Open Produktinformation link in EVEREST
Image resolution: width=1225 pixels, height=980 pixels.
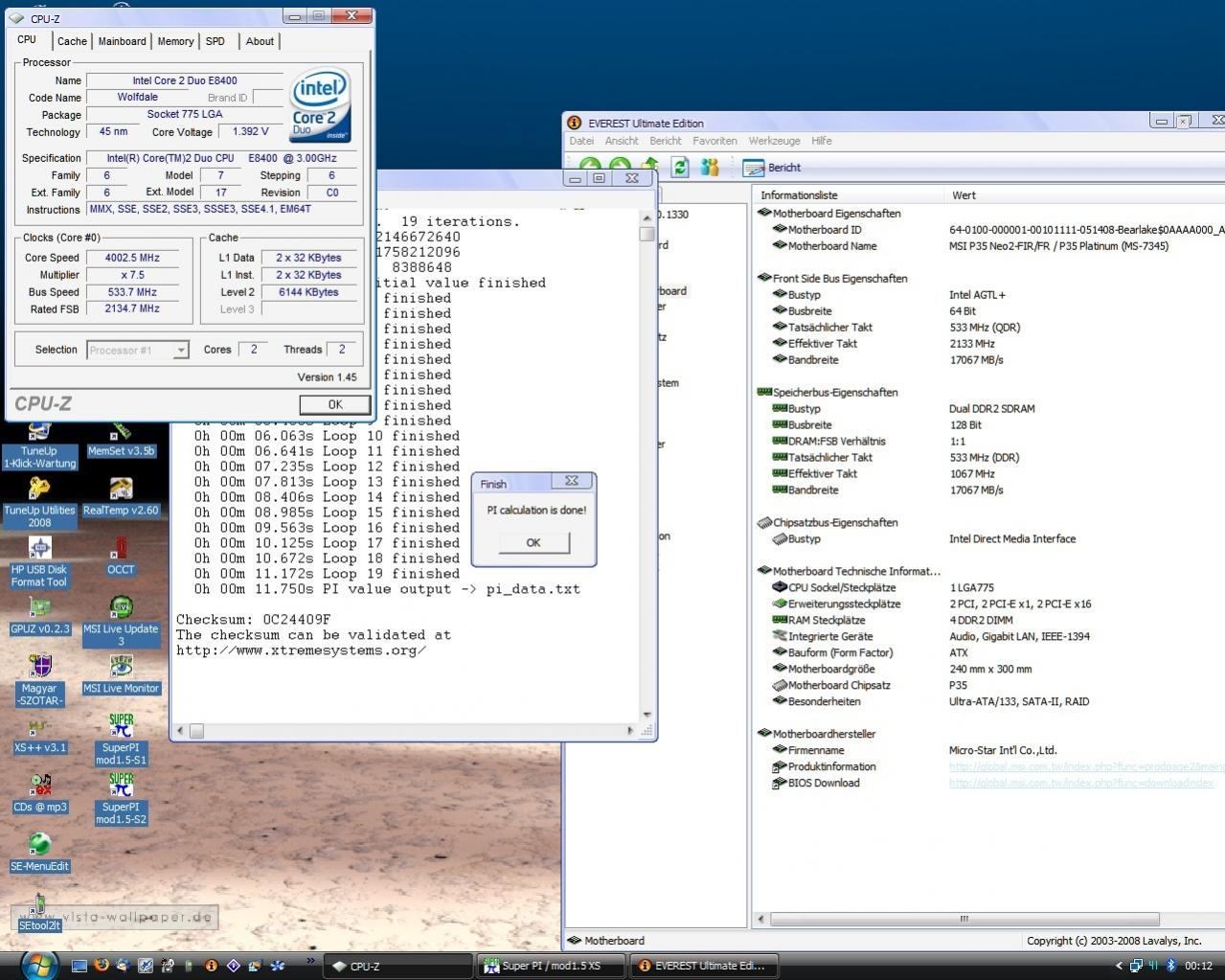[831, 766]
